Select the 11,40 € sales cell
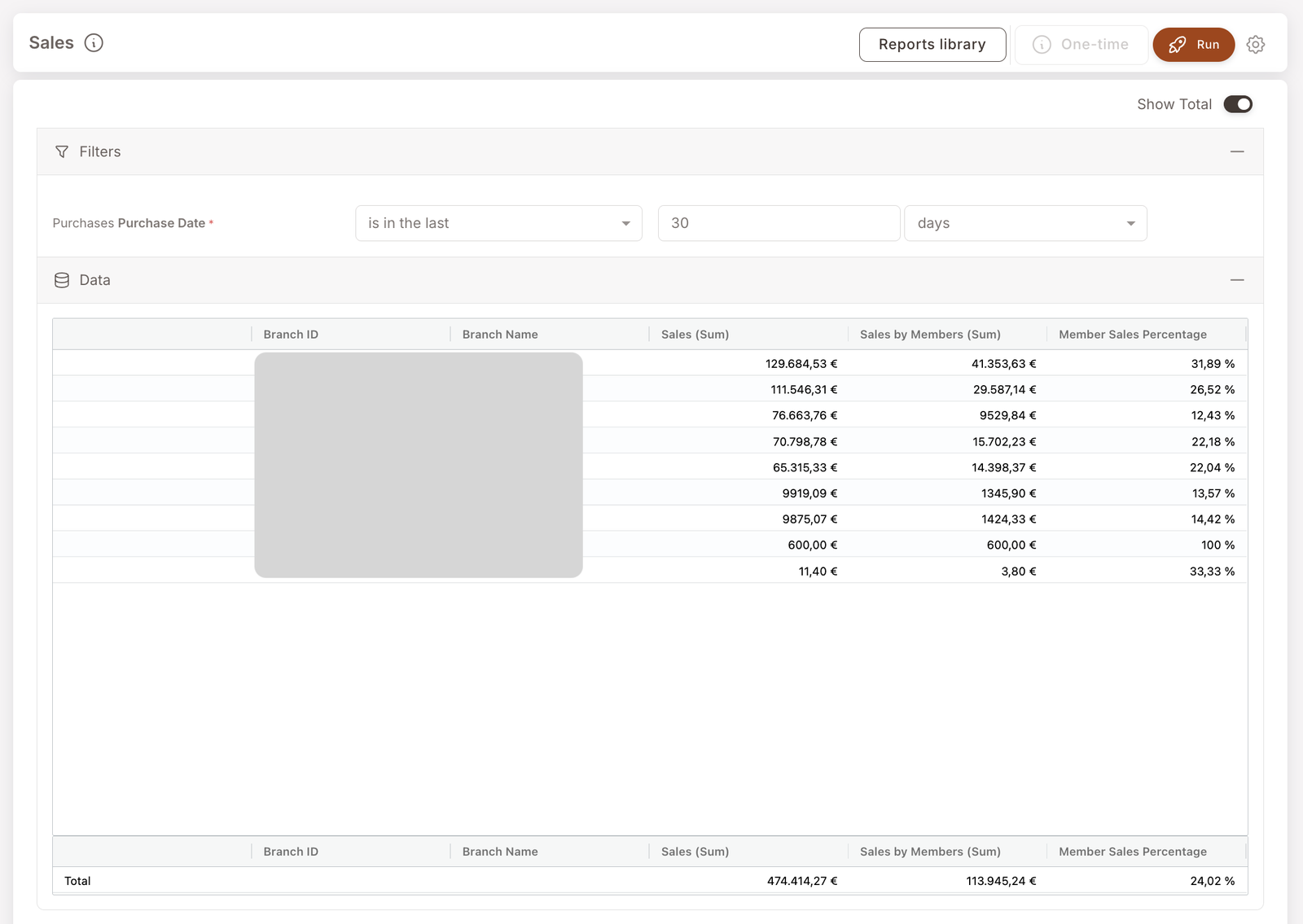Image resolution: width=1303 pixels, height=924 pixels. [748, 571]
